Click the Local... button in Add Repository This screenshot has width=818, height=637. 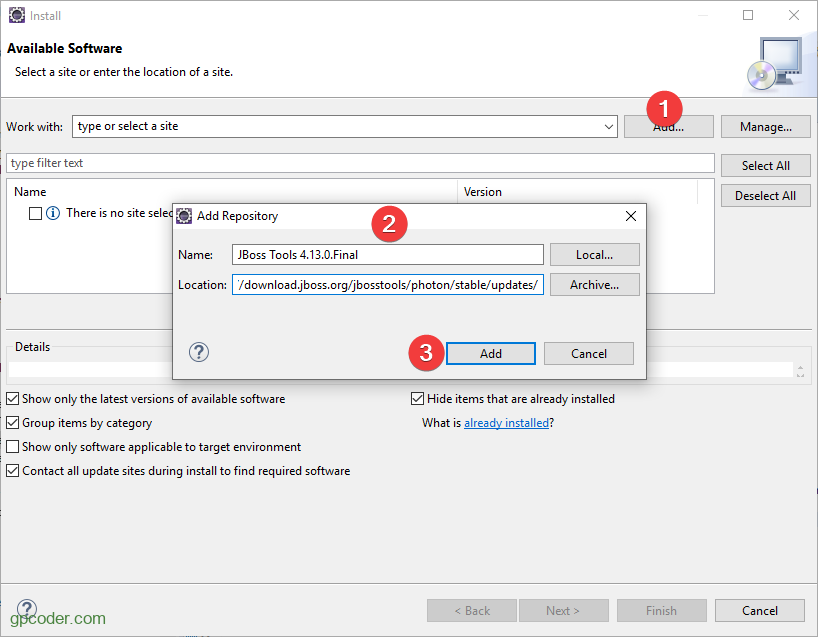click(x=594, y=254)
